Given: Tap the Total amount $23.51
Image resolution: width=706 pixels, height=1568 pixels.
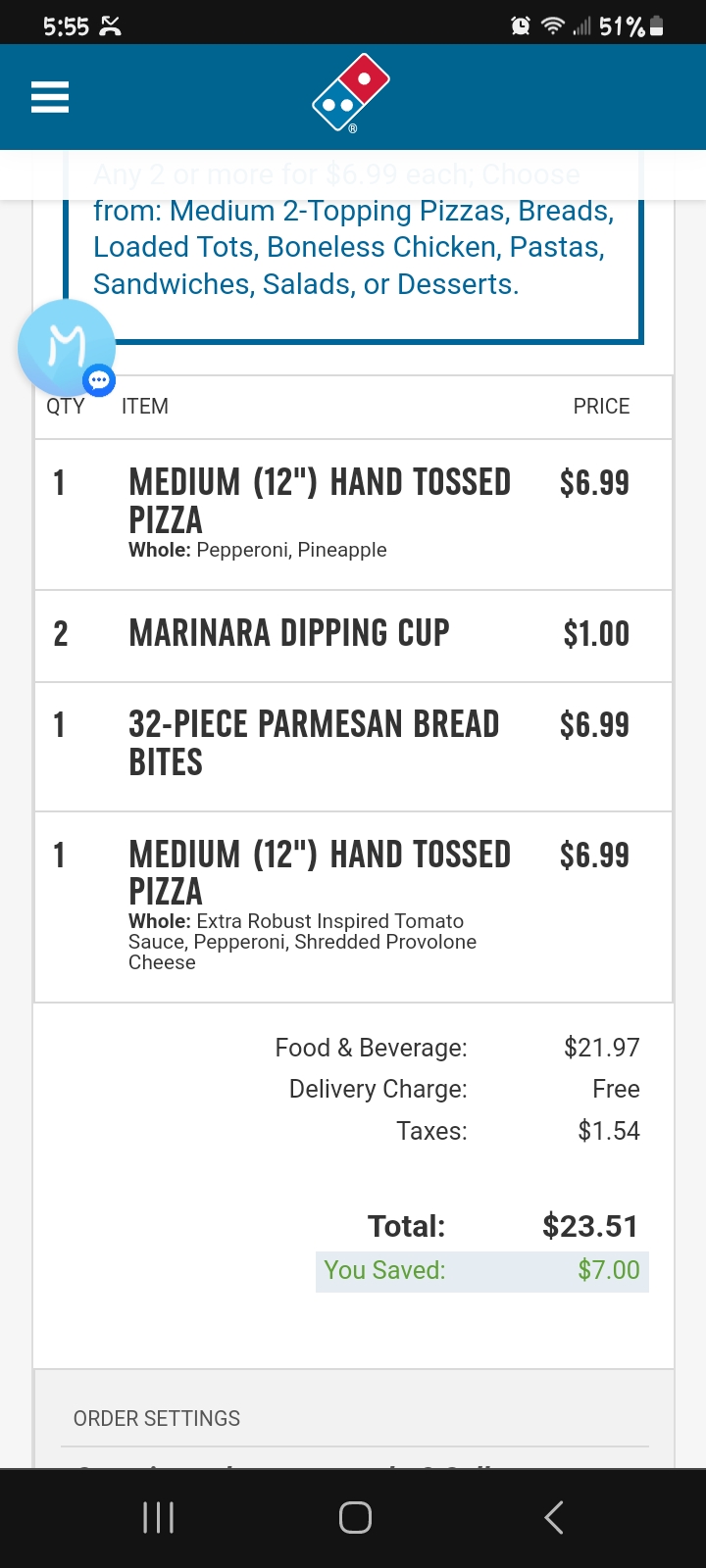Looking at the screenshot, I should (x=589, y=1226).
